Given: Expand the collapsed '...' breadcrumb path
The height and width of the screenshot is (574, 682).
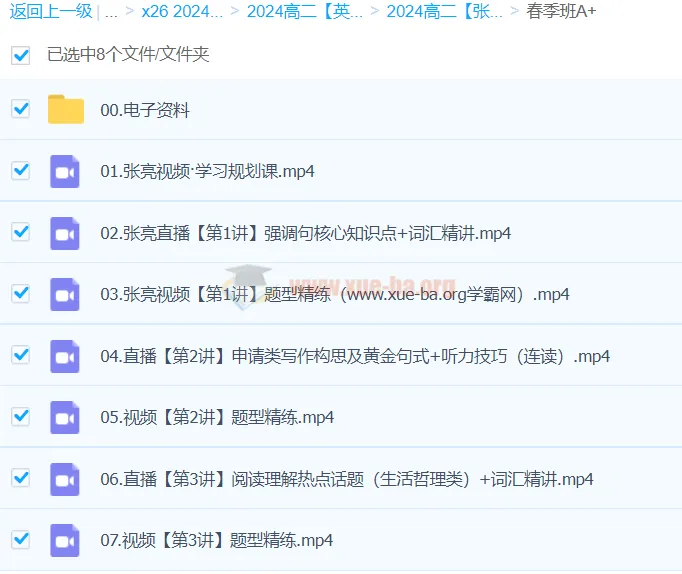Looking at the screenshot, I should (x=110, y=12).
